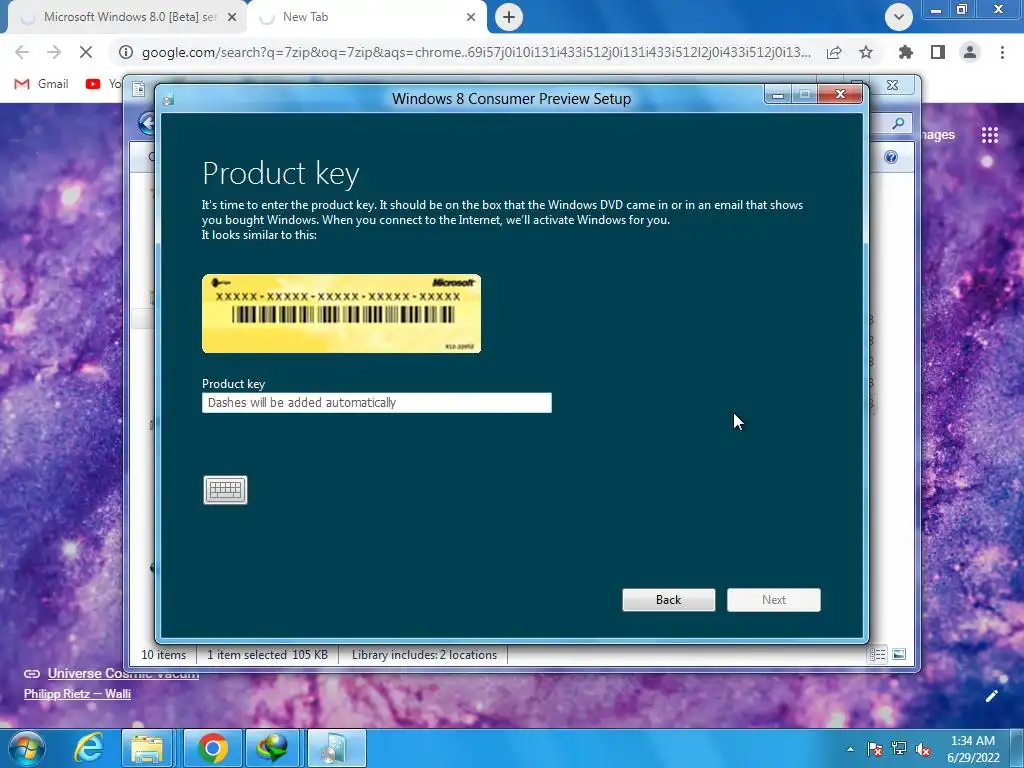Viewport: 1024px width, 768px height.
Task: Show hidden tray icons arrow
Action: pyautogui.click(x=850, y=749)
